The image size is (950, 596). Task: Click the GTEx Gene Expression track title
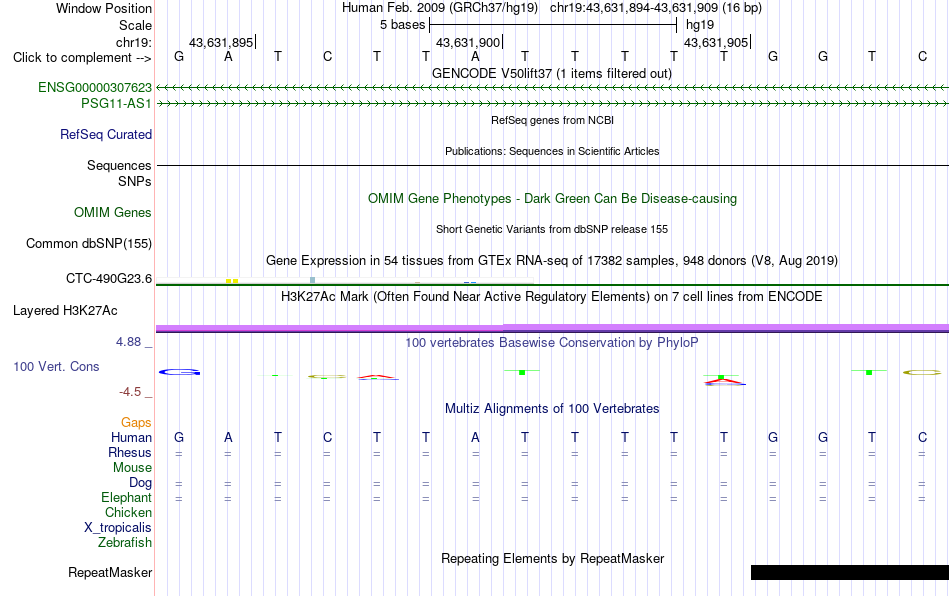(552, 260)
